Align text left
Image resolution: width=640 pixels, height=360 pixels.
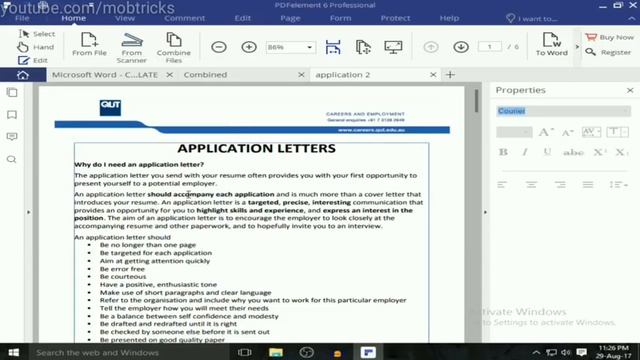coord(502,185)
